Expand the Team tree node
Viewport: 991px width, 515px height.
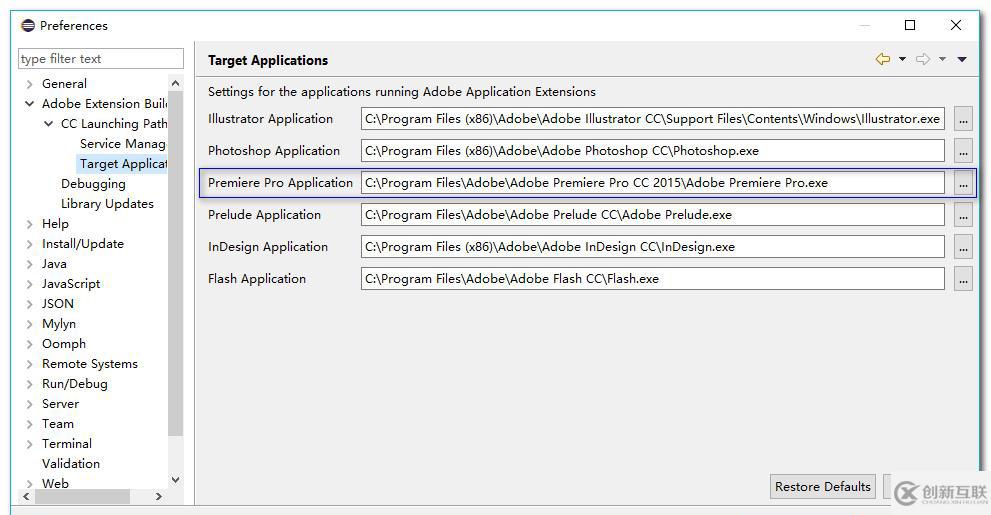click(x=29, y=424)
